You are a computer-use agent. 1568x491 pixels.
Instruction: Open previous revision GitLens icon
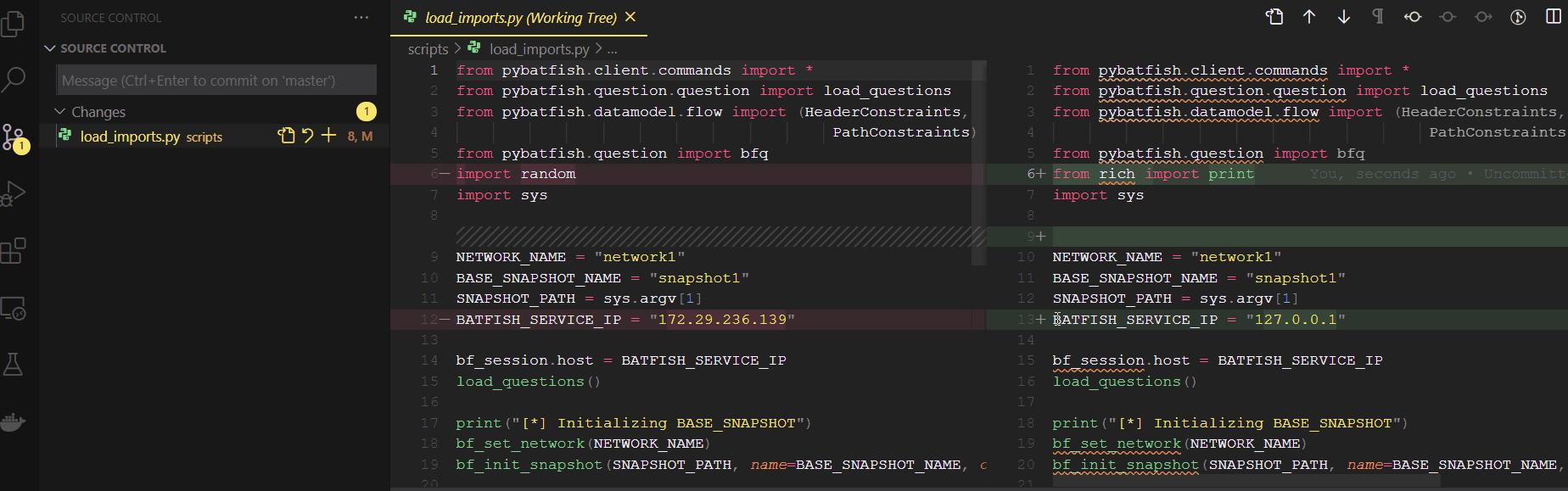pyautogui.click(x=1413, y=17)
